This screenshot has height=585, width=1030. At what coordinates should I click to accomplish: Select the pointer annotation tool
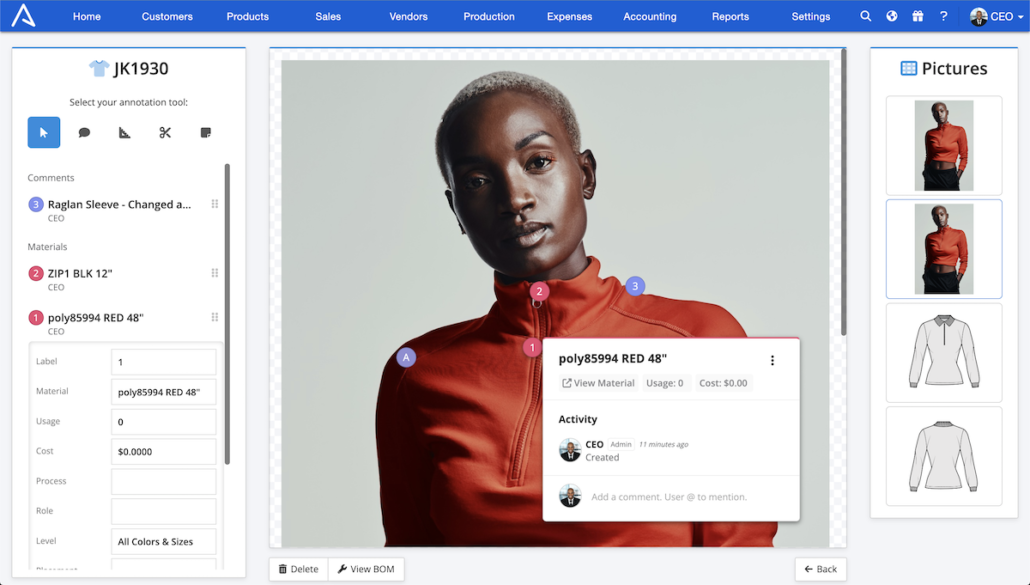(44, 133)
